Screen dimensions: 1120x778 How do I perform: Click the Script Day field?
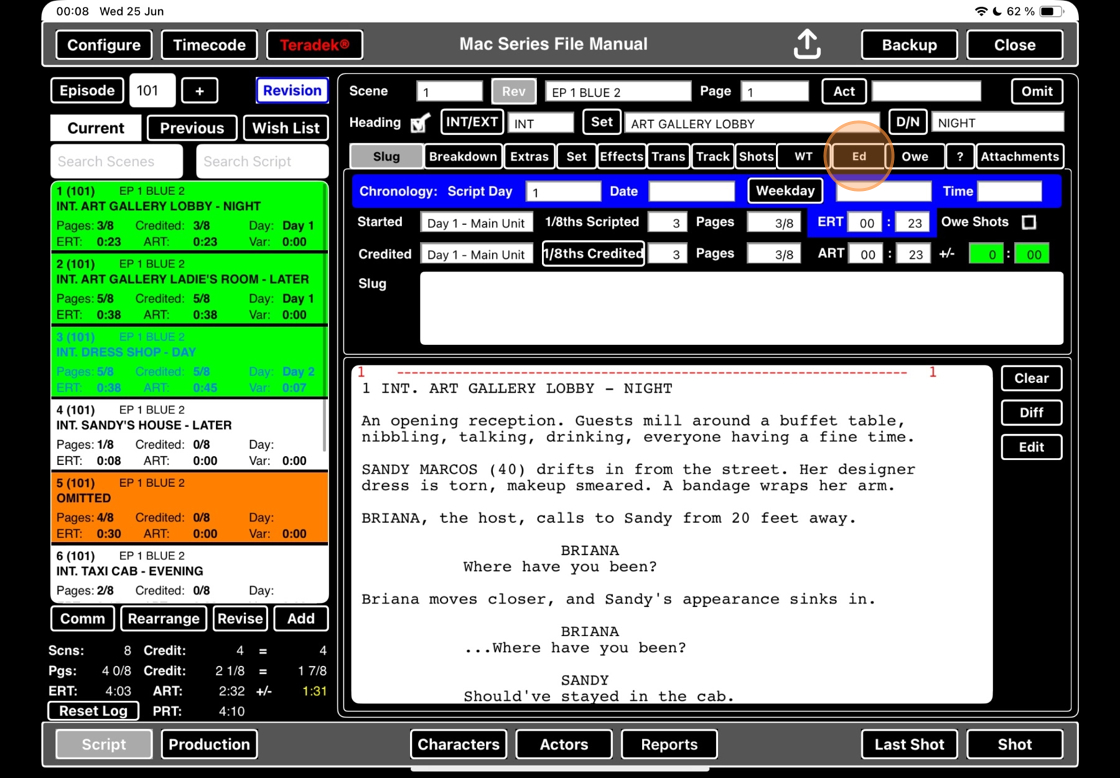(563, 191)
